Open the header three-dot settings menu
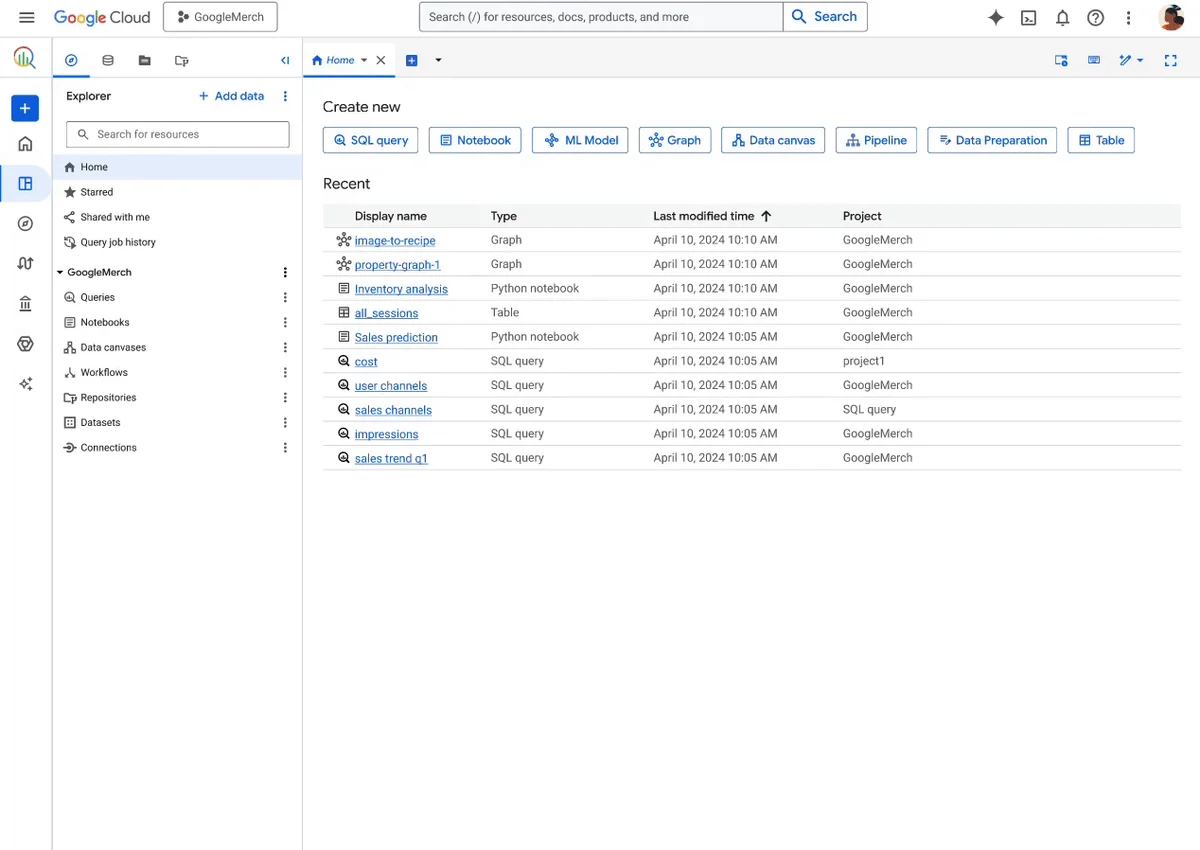This screenshot has width=1200, height=850. click(x=1129, y=17)
